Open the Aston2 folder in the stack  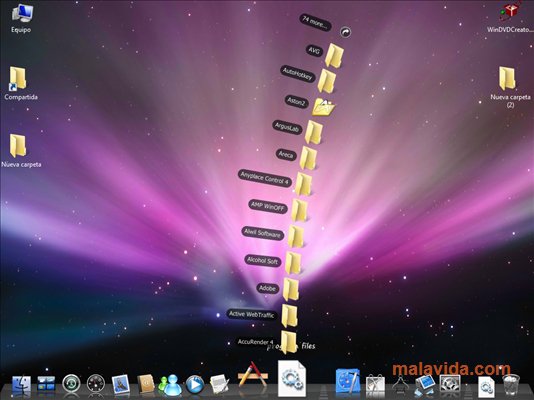324,107
